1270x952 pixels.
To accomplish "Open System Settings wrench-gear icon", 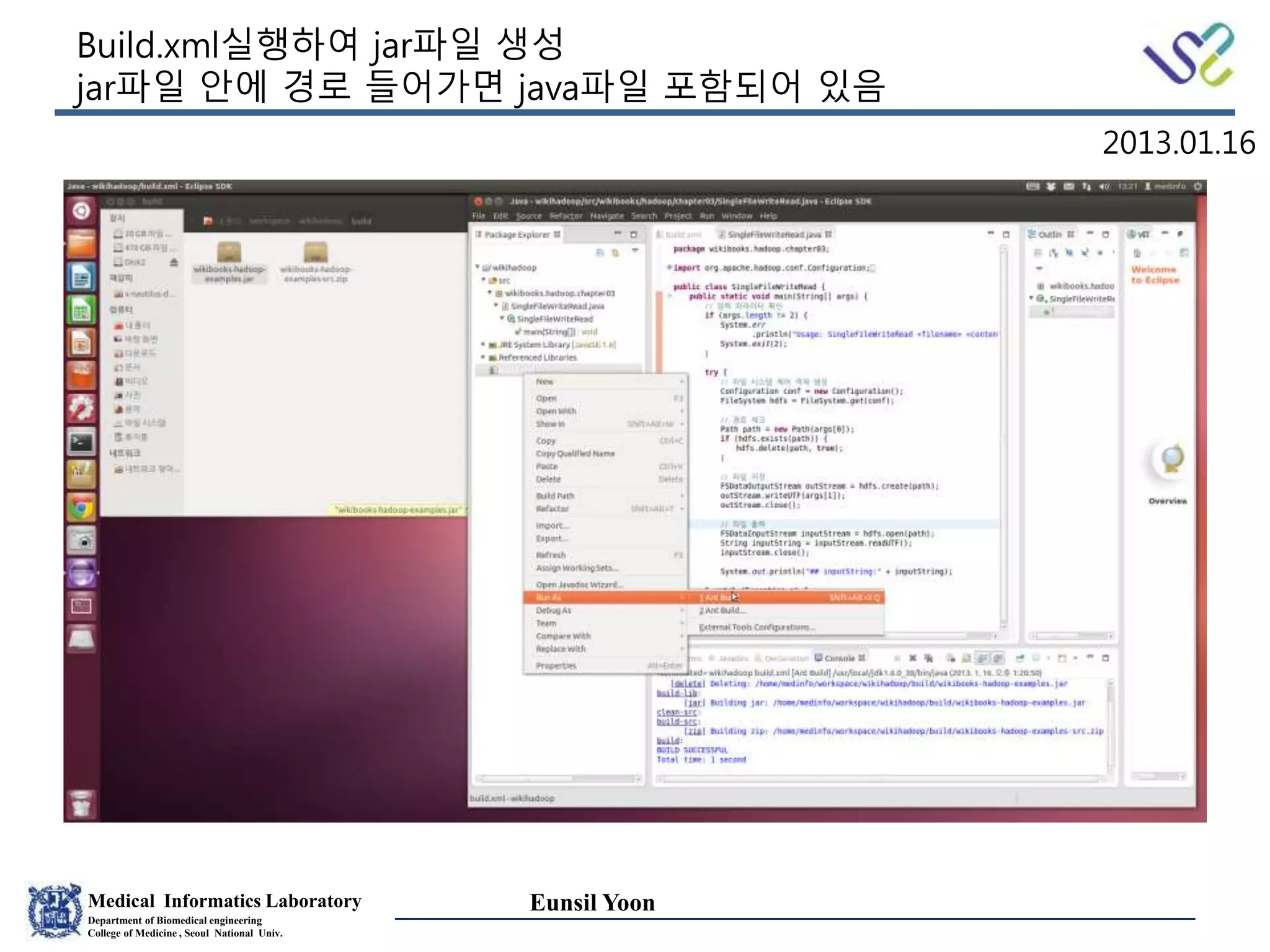I will tap(81, 408).
